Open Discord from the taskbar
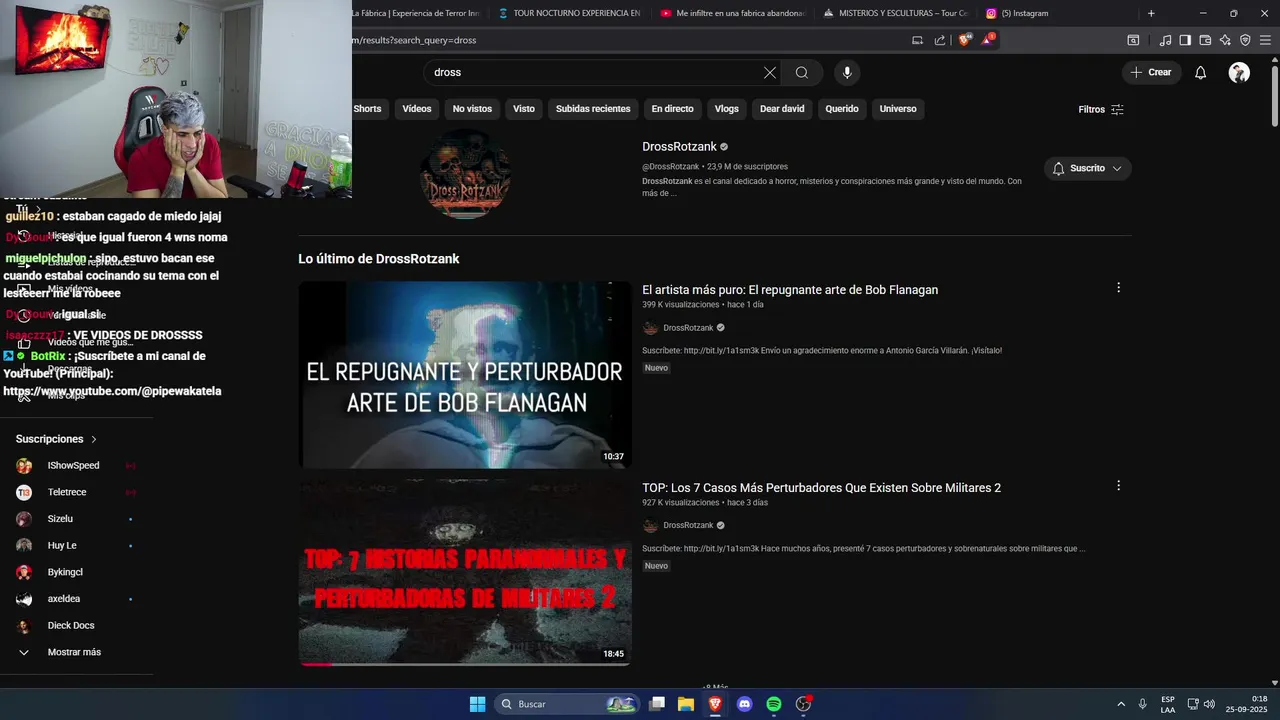 coord(744,704)
